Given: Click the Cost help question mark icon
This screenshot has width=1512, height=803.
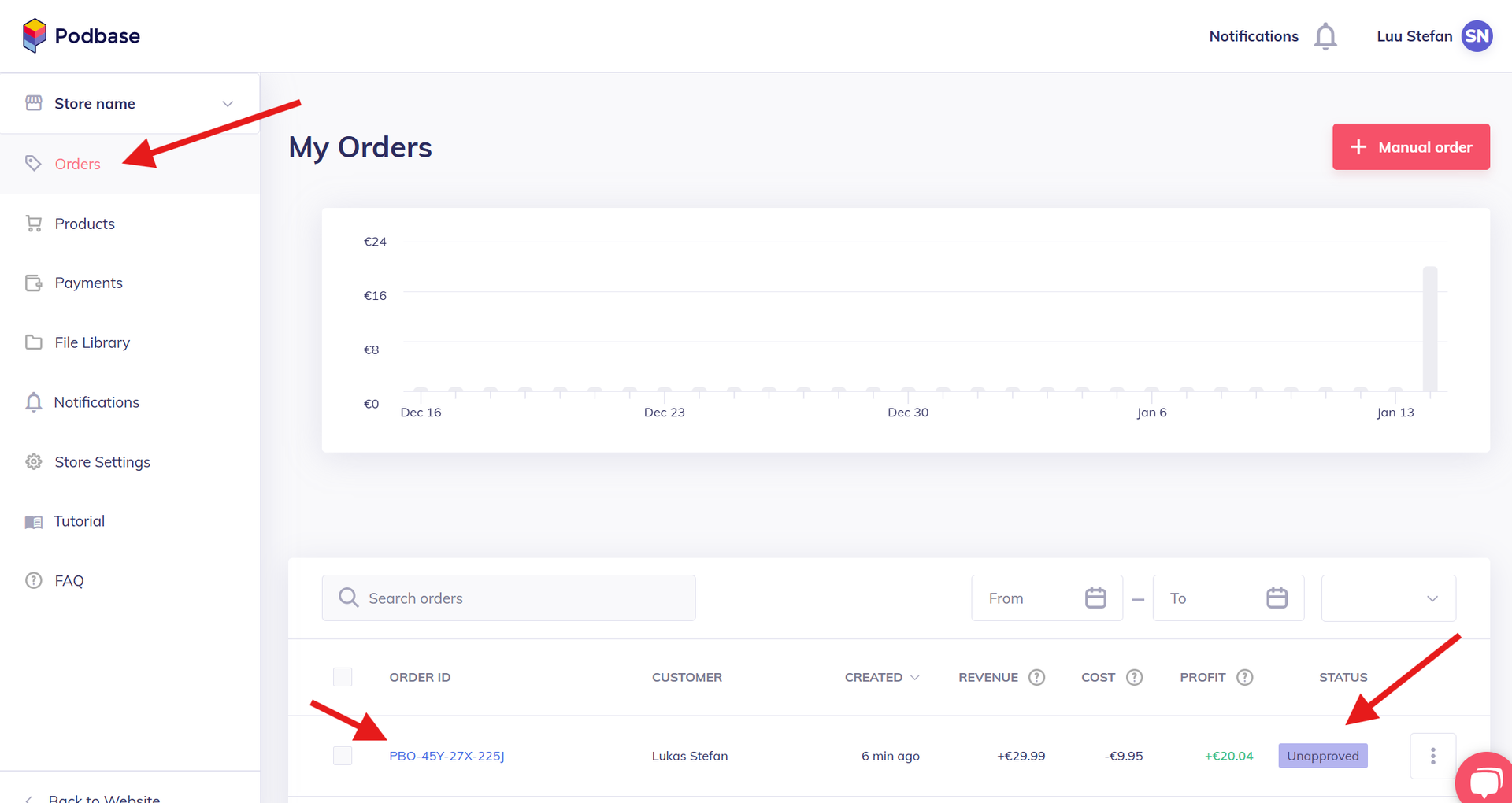Looking at the screenshot, I should pyautogui.click(x=1134, y=677).
